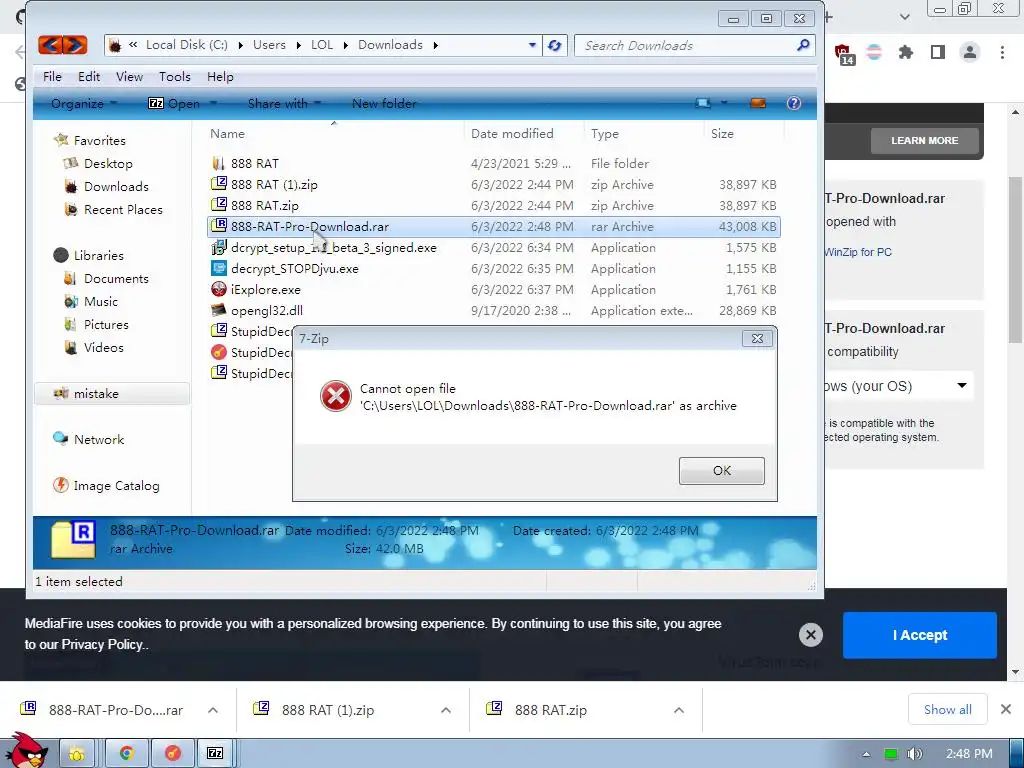This screenshot has height=768, width=1024.
Task: Select Desktop under Favorites
Action: [x=108, y=163]
